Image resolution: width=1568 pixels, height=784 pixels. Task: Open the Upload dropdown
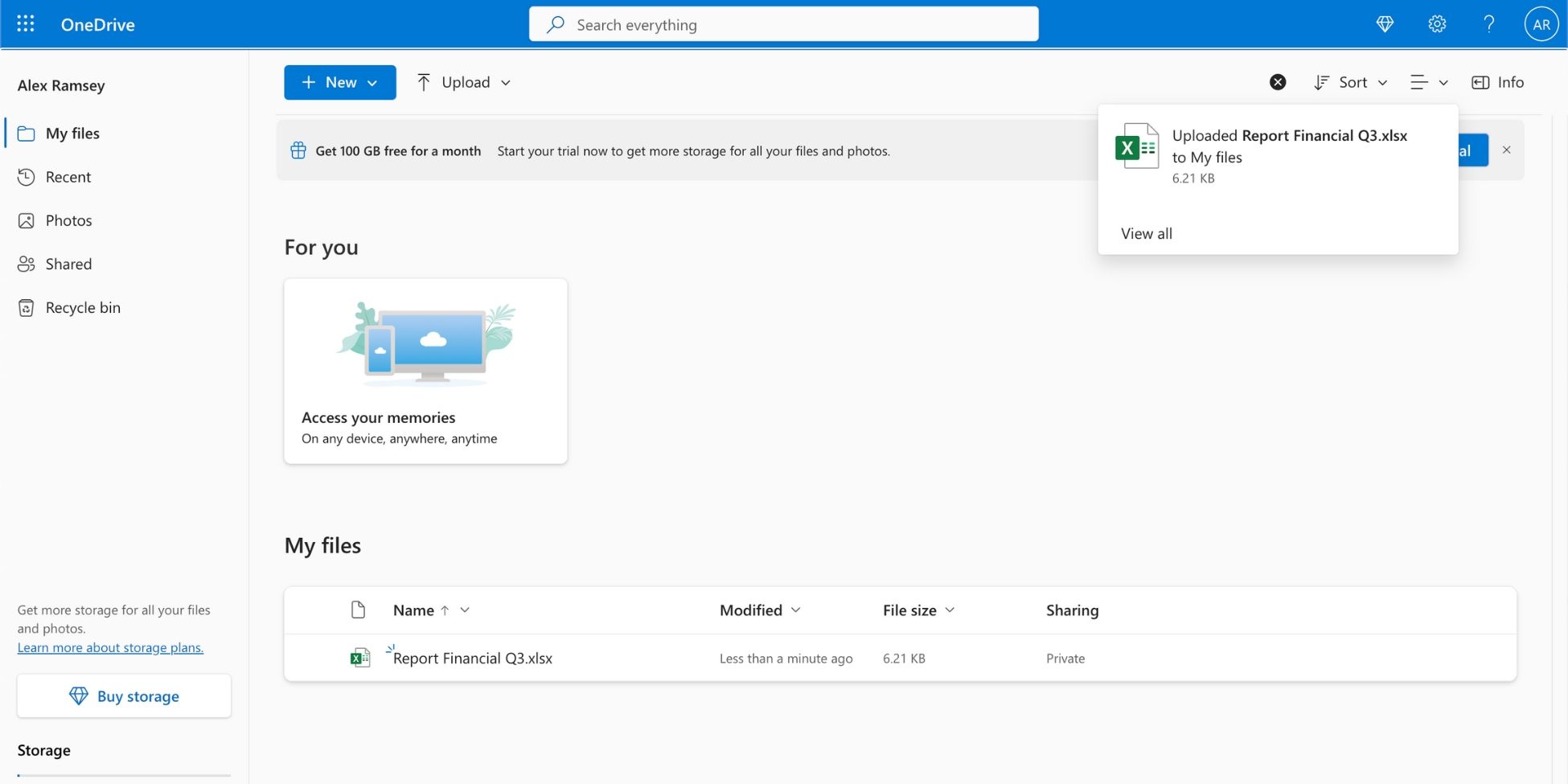point(463,82)
